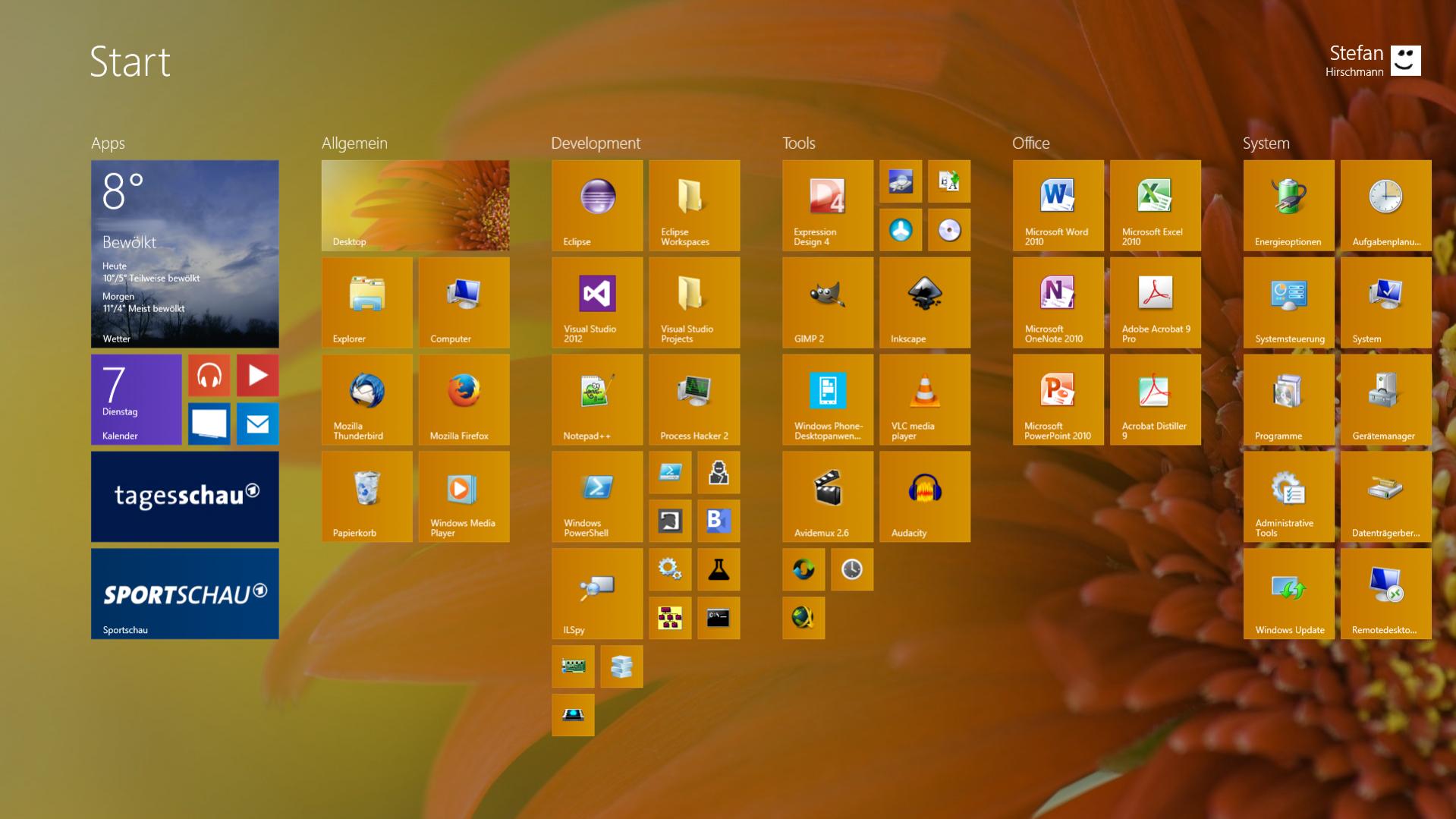Open the Gerätemanager tile

point(1387,399)
